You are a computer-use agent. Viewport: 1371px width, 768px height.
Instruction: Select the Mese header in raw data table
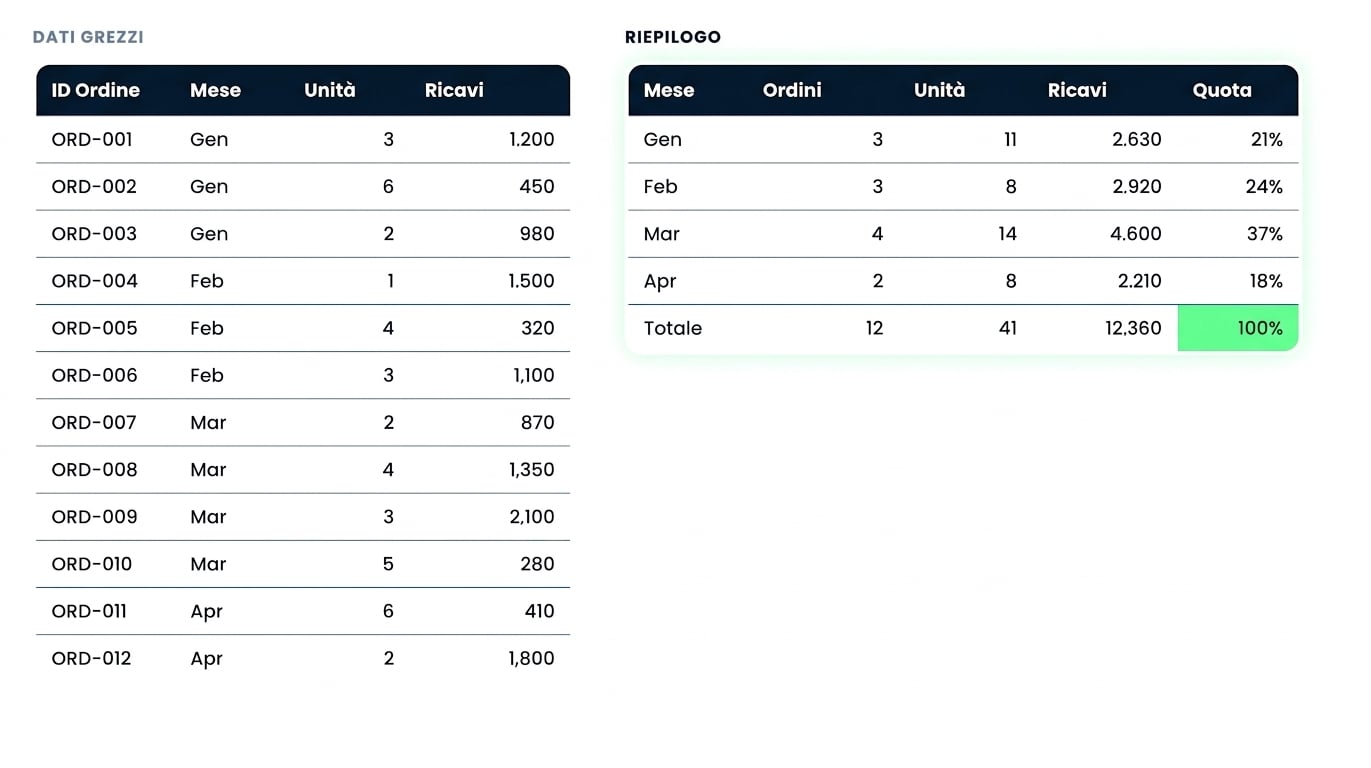point(215,90)
